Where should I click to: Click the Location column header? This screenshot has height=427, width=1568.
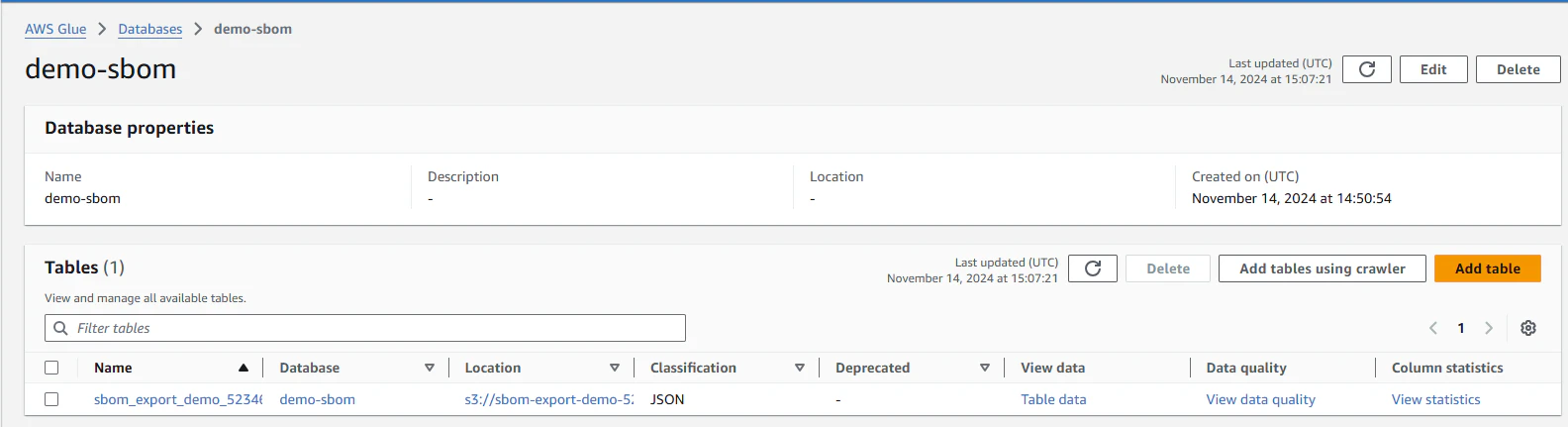click(x=493, y=368)
